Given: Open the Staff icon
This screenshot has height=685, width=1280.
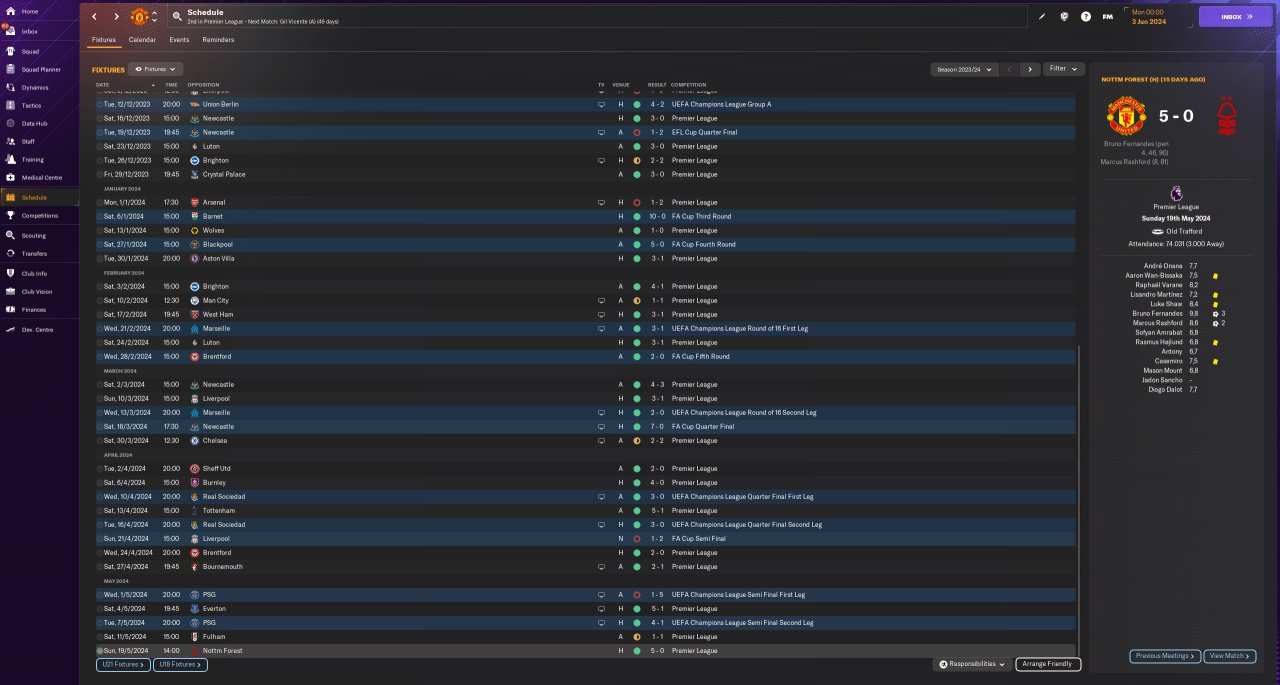Looking at the screenshot, I should click(9, 141).
